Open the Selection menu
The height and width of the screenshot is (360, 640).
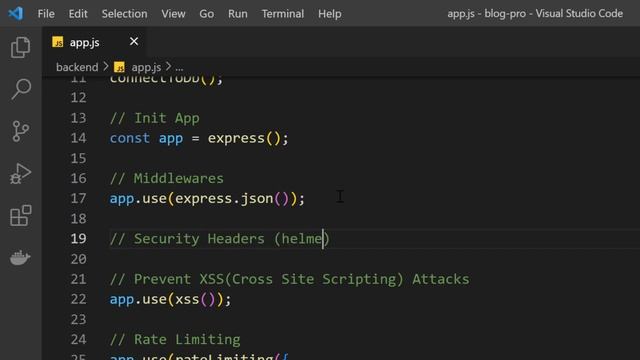[x=124, y=14]
